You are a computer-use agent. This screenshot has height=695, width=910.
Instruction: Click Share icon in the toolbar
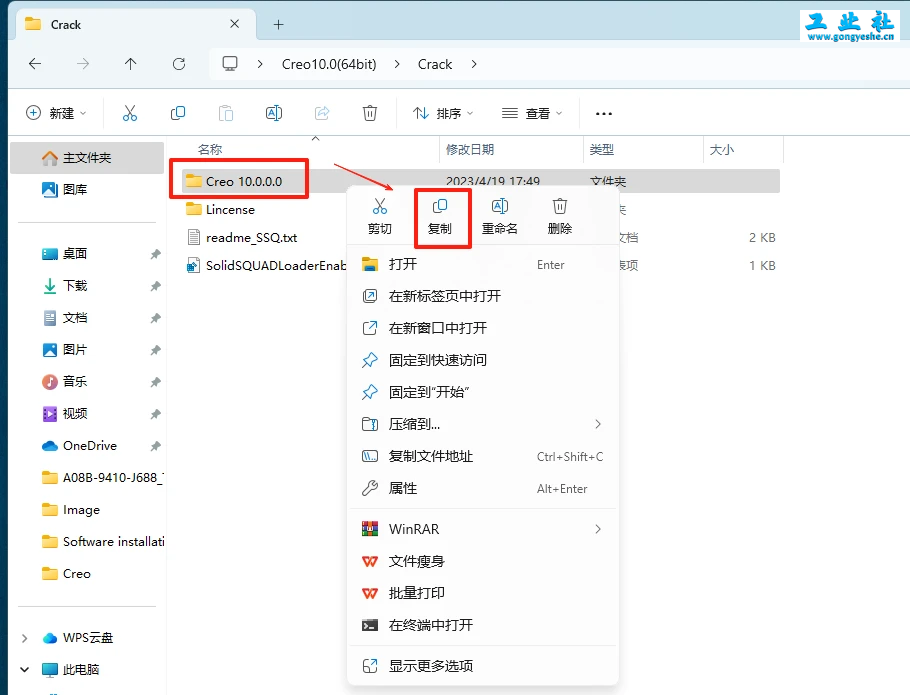point(322,113)
